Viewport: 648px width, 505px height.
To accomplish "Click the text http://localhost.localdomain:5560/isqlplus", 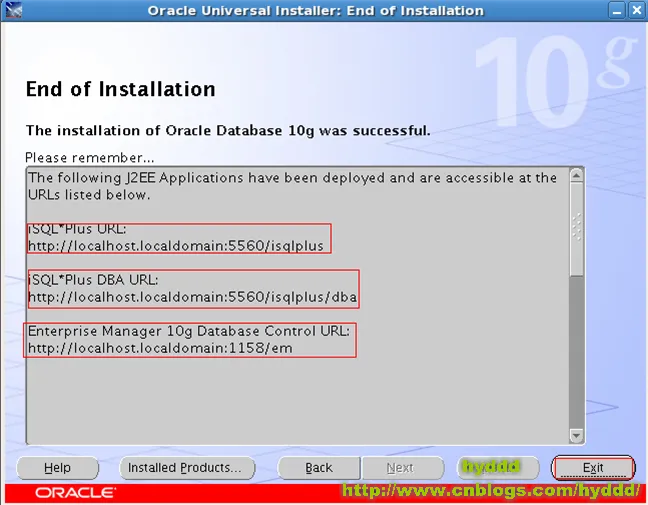I will [176, 246].
